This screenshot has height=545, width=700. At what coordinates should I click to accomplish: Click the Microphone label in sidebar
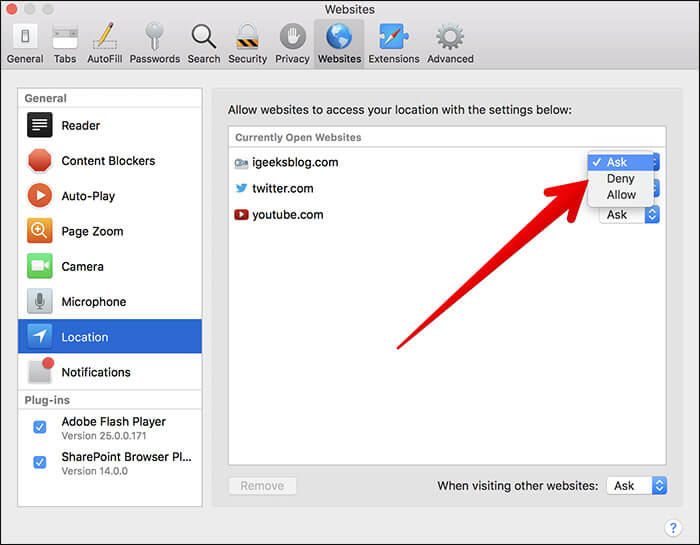tap(94, 302)
